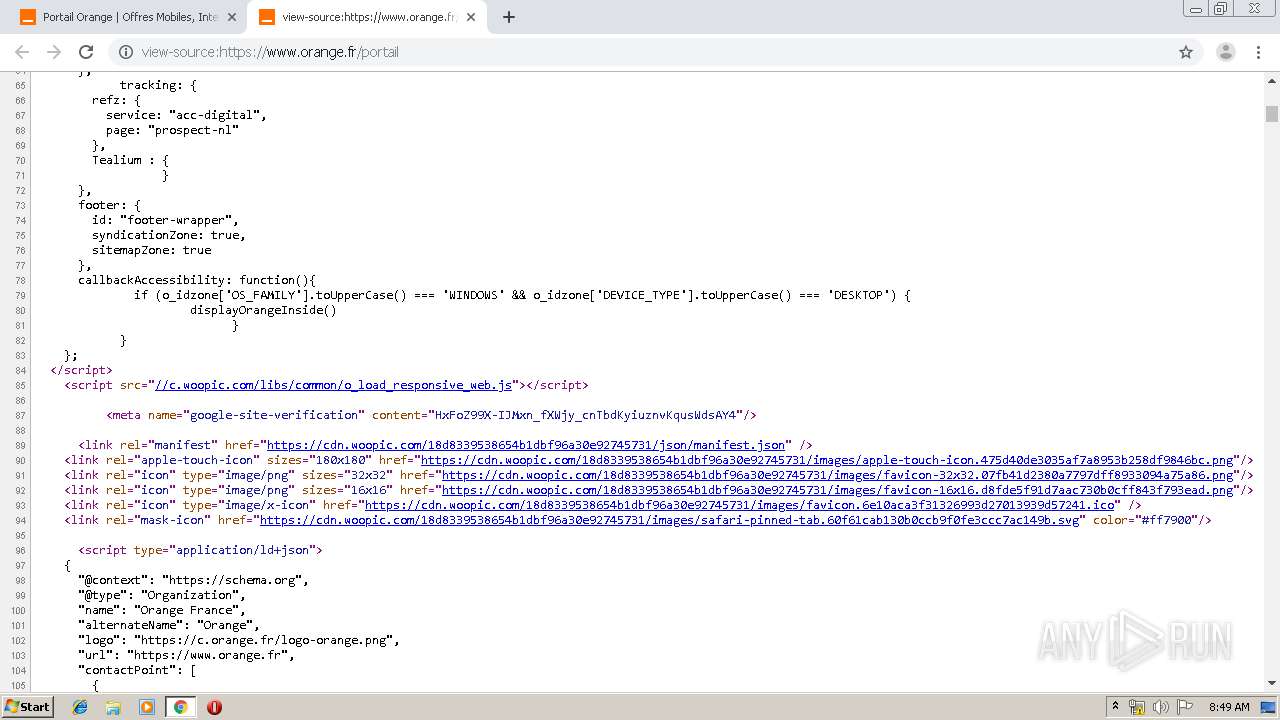Click 'page: "prospect-nl"' text
The width and height of the screenshot is (1280, 720).
point(172,130)
